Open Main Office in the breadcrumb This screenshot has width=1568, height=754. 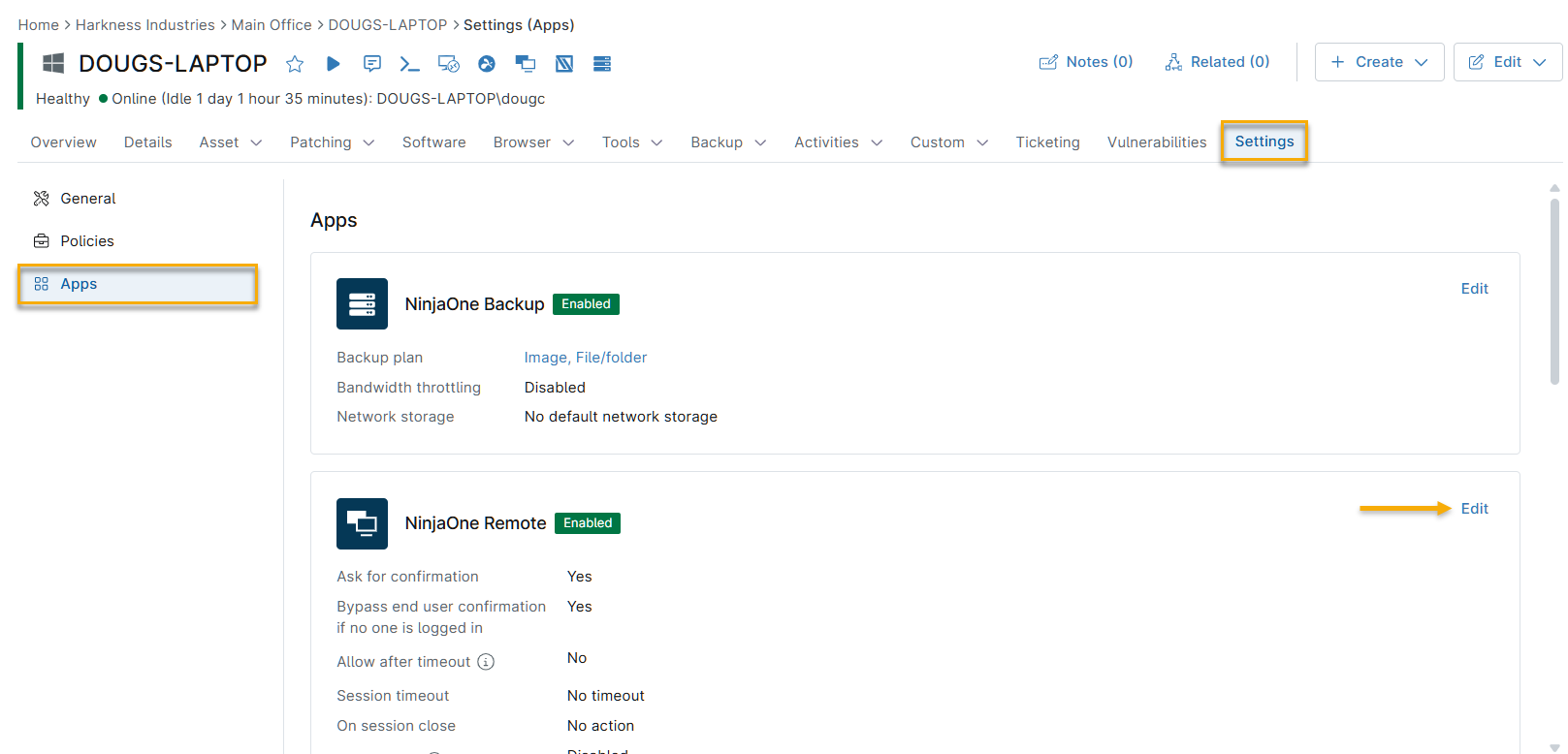coord(272,25)
